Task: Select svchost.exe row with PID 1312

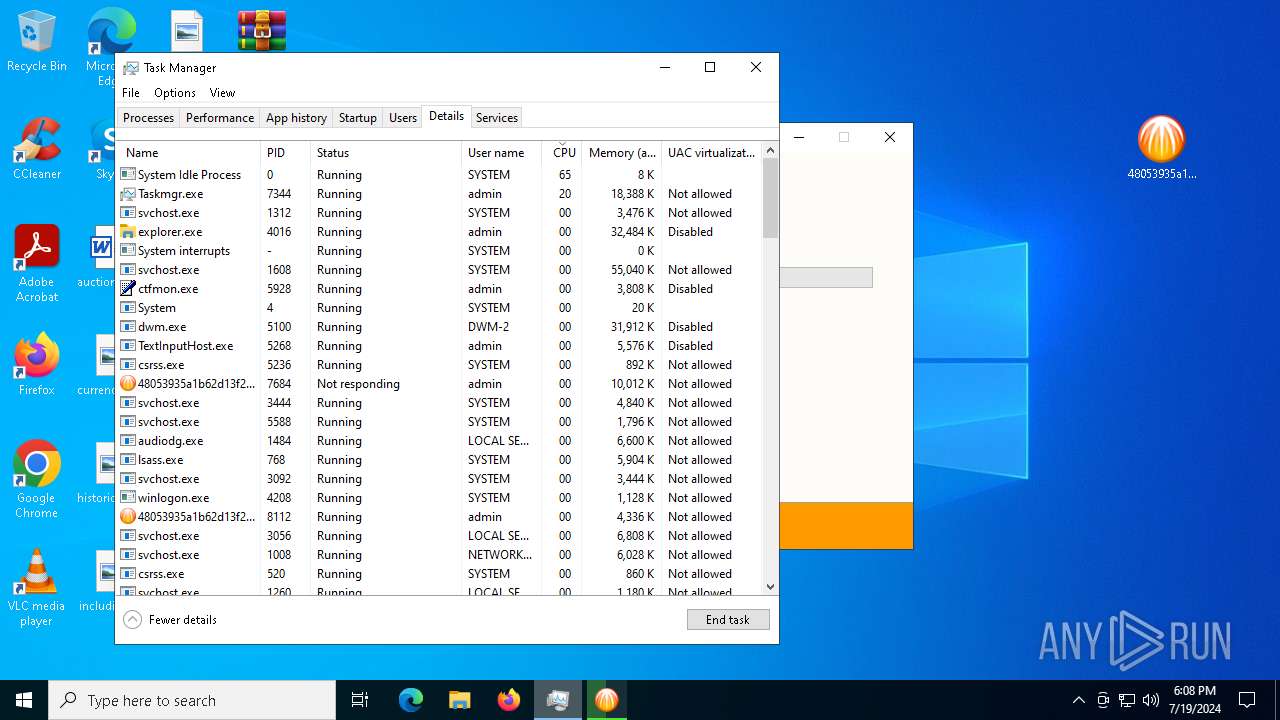Action: point(440,213)
